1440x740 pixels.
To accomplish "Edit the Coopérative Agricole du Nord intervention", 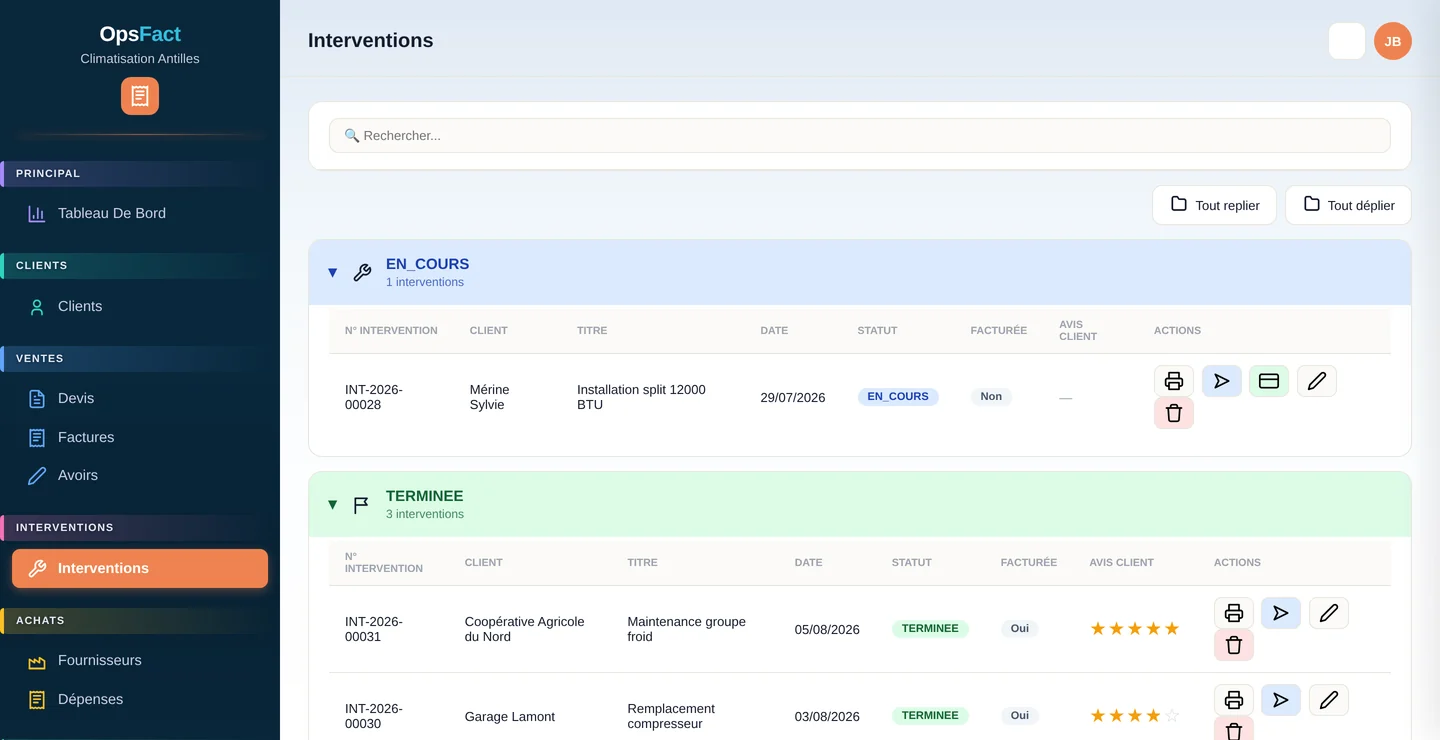I will (1329, 613).
